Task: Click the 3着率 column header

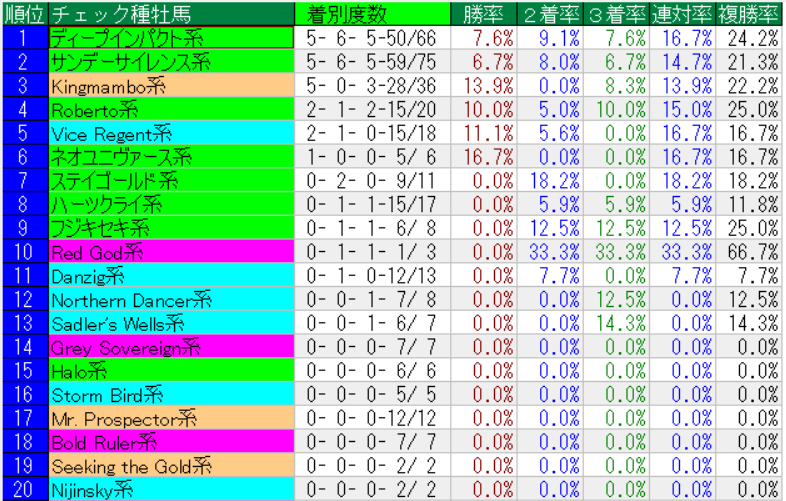Action: [617, 14]
